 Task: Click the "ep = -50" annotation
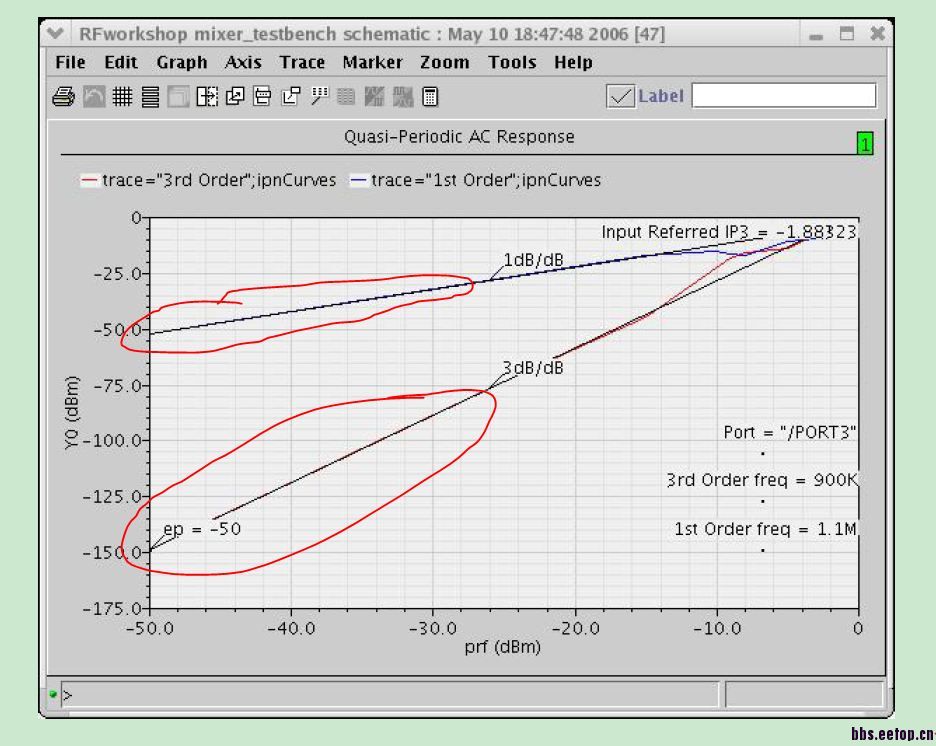coord(202,529)
